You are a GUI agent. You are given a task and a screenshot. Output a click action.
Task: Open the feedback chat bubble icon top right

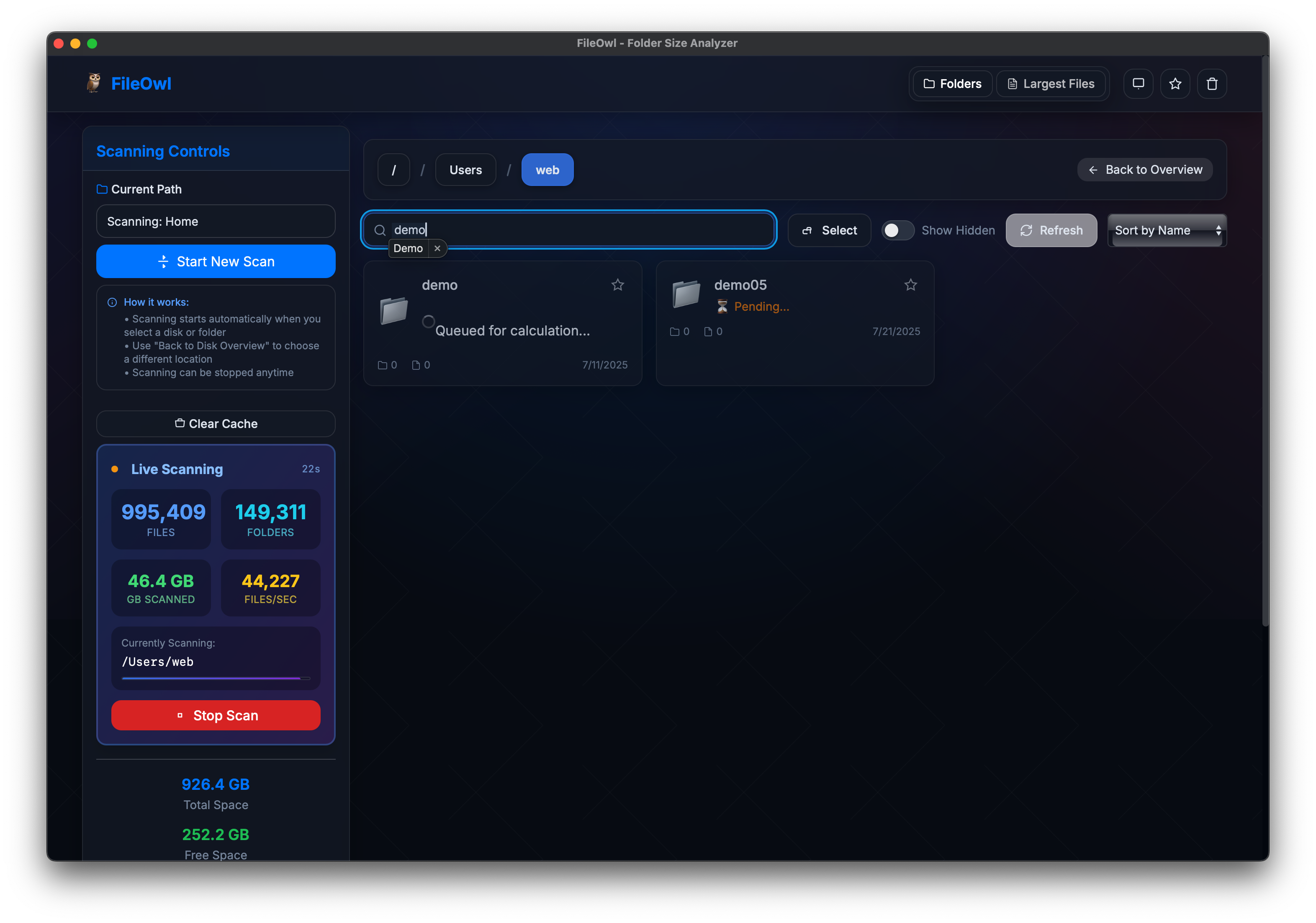point(1139,84)
